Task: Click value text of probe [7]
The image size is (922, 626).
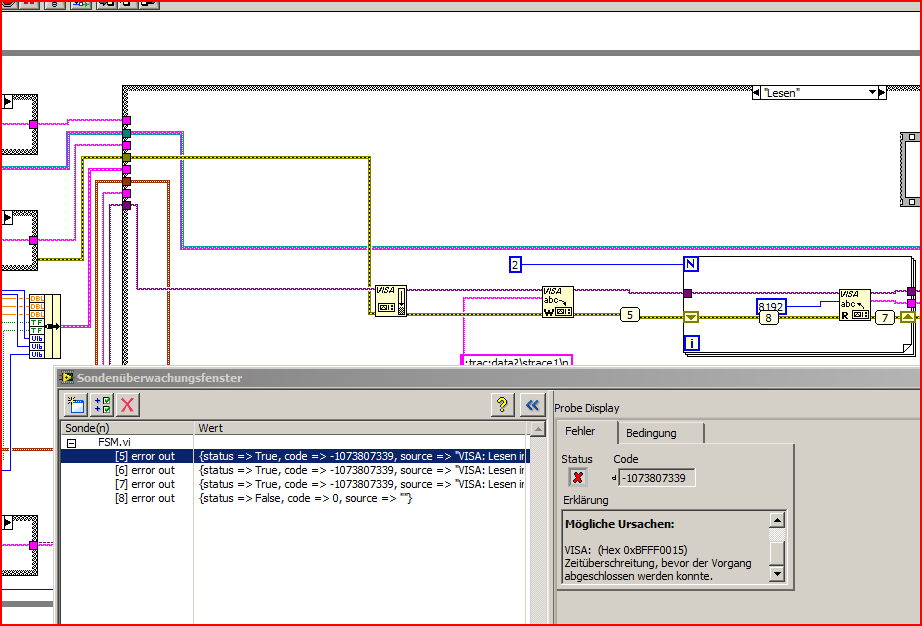Action: [362, 484]
